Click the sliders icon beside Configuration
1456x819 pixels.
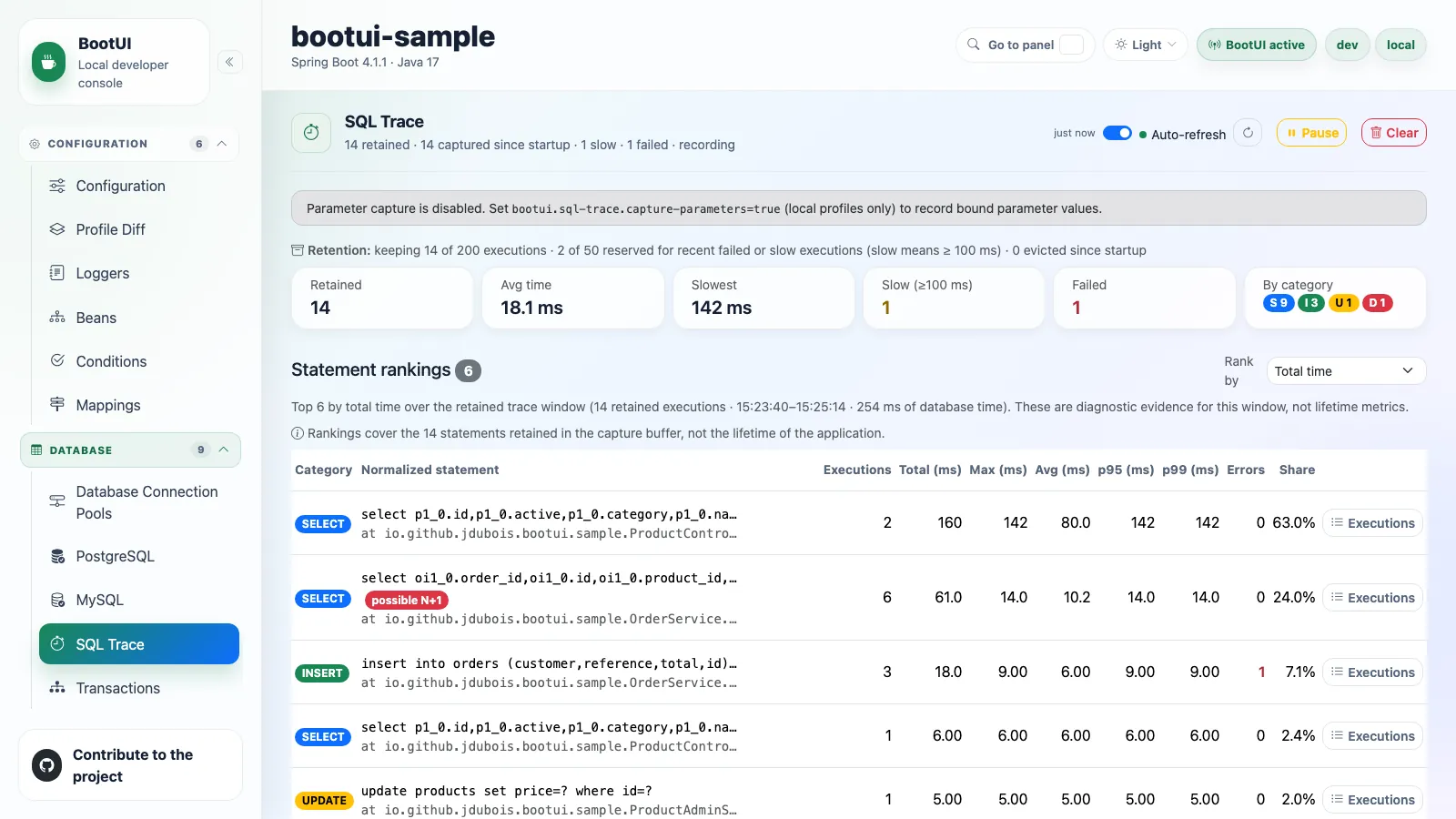(57, 186)
